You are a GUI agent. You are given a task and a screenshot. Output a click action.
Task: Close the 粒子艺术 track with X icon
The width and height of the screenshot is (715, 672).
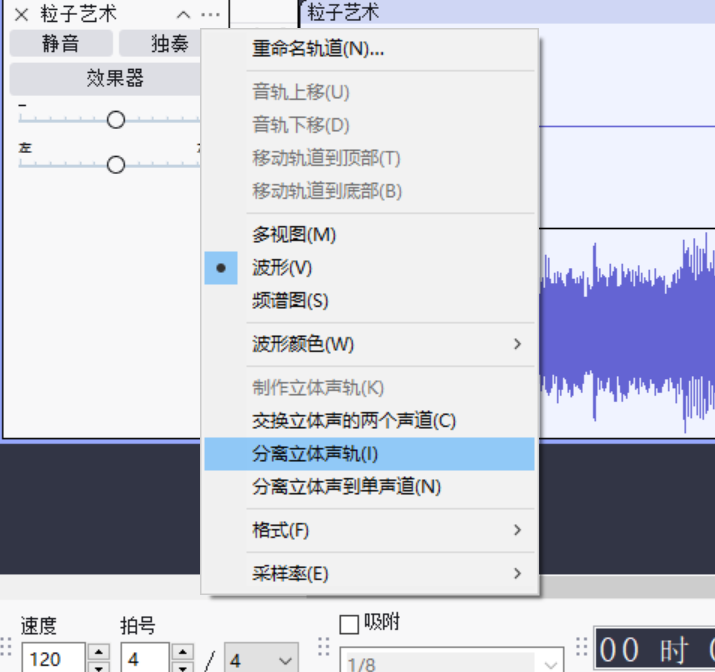[x=21, y=15]
